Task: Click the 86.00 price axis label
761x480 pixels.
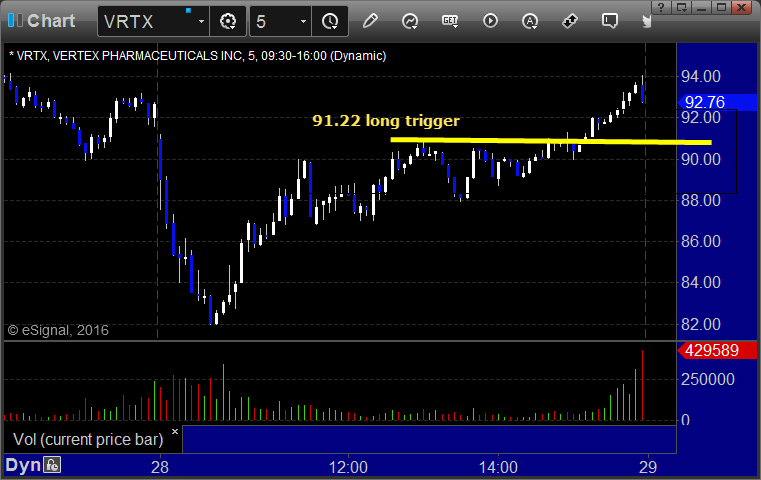Action: (701, 241)
